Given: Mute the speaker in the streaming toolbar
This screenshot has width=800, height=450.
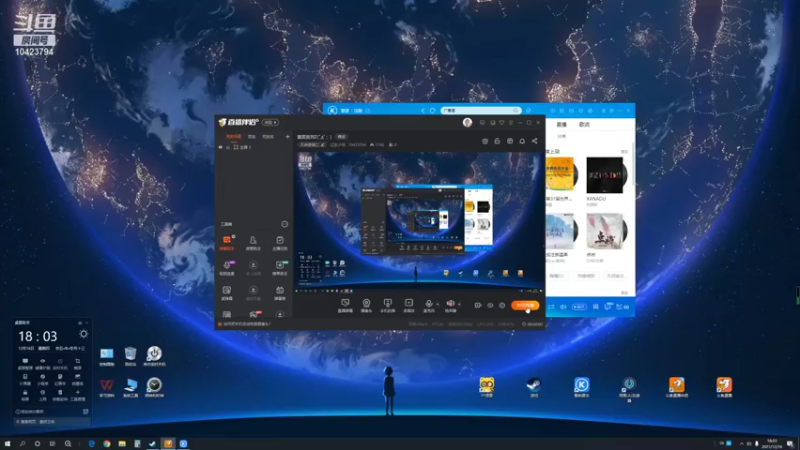Looking at the screenshot, I should (450, 305).
